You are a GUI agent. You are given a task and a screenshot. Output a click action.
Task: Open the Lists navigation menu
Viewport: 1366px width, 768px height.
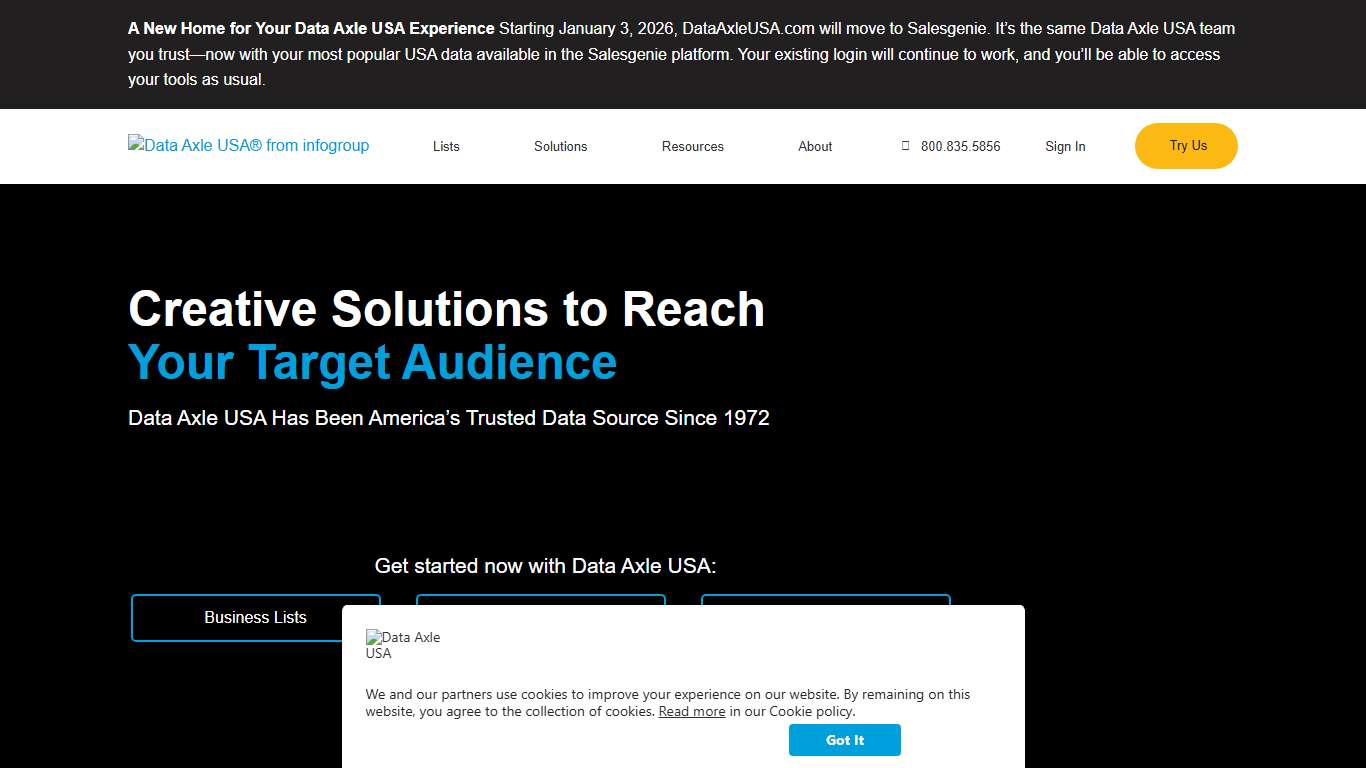(446, 146)
